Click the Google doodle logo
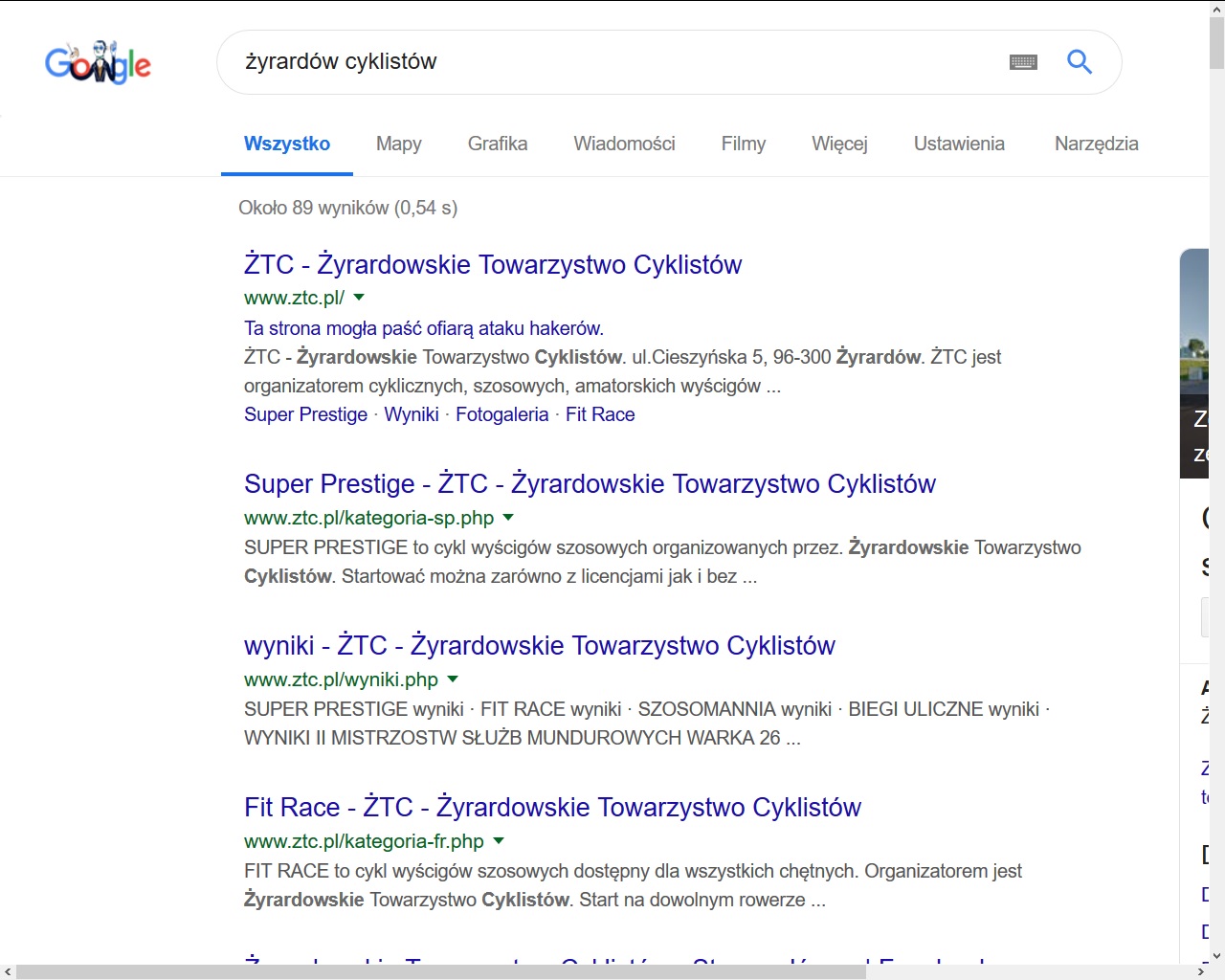The image size is (1225, 980). click(x=98, y=61)
